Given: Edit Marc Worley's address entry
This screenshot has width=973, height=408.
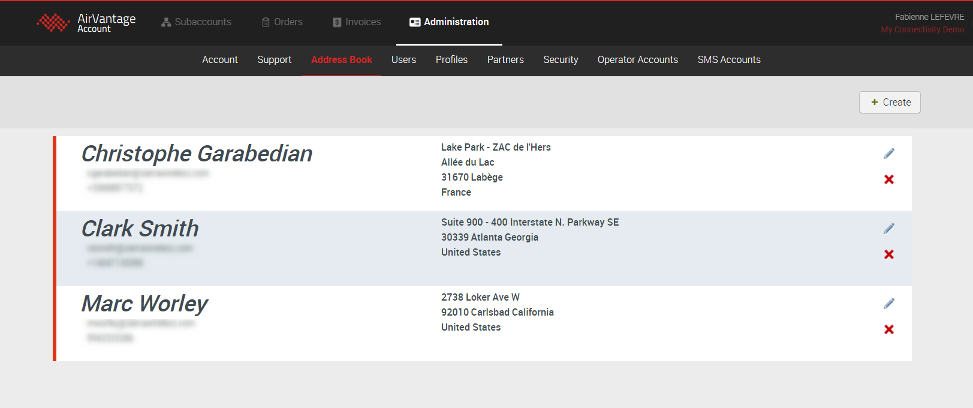Looking at the screenshot, I should coord(889,303).
